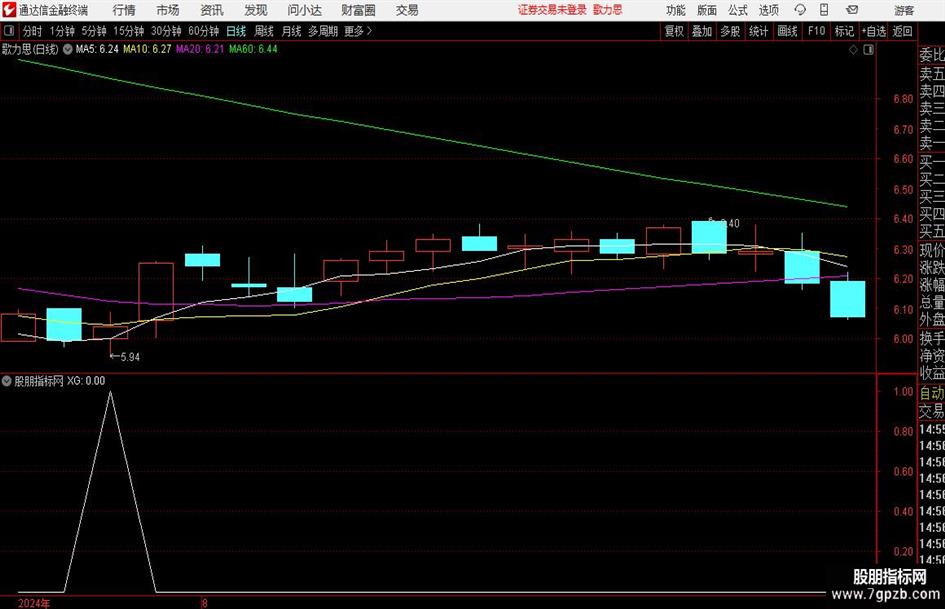
Task: Open the 版面 menu
Action: pos(707,10)
